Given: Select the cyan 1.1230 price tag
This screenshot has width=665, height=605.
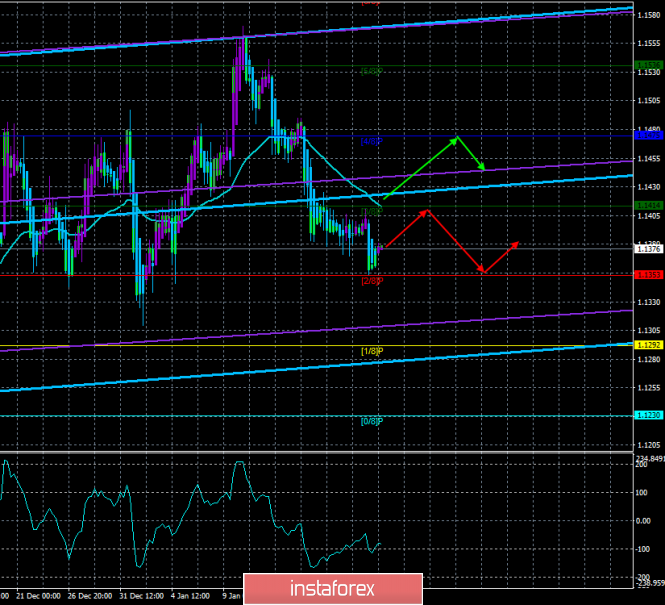Looking at the screenshot, I should click(647, 415).
